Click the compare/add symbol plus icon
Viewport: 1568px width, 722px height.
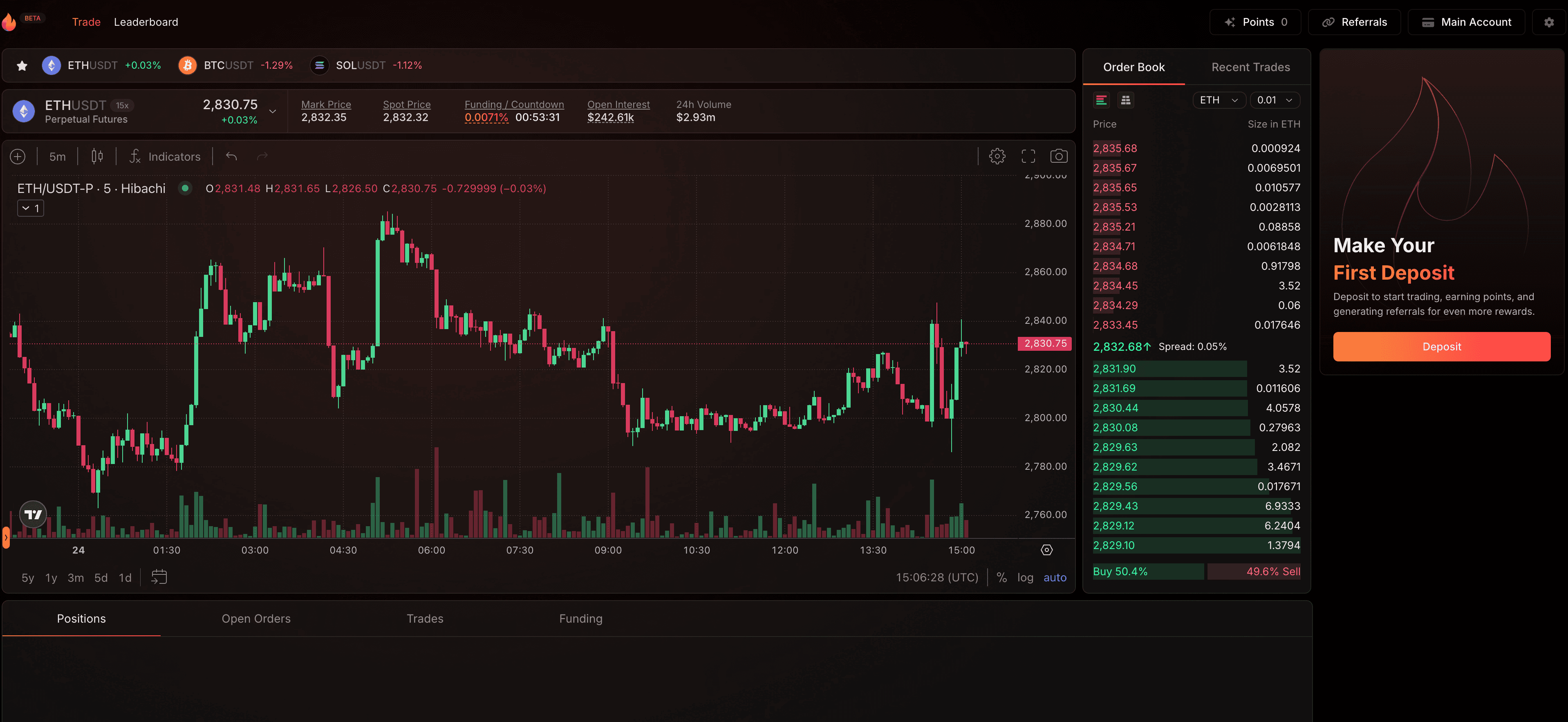point(18,157)
